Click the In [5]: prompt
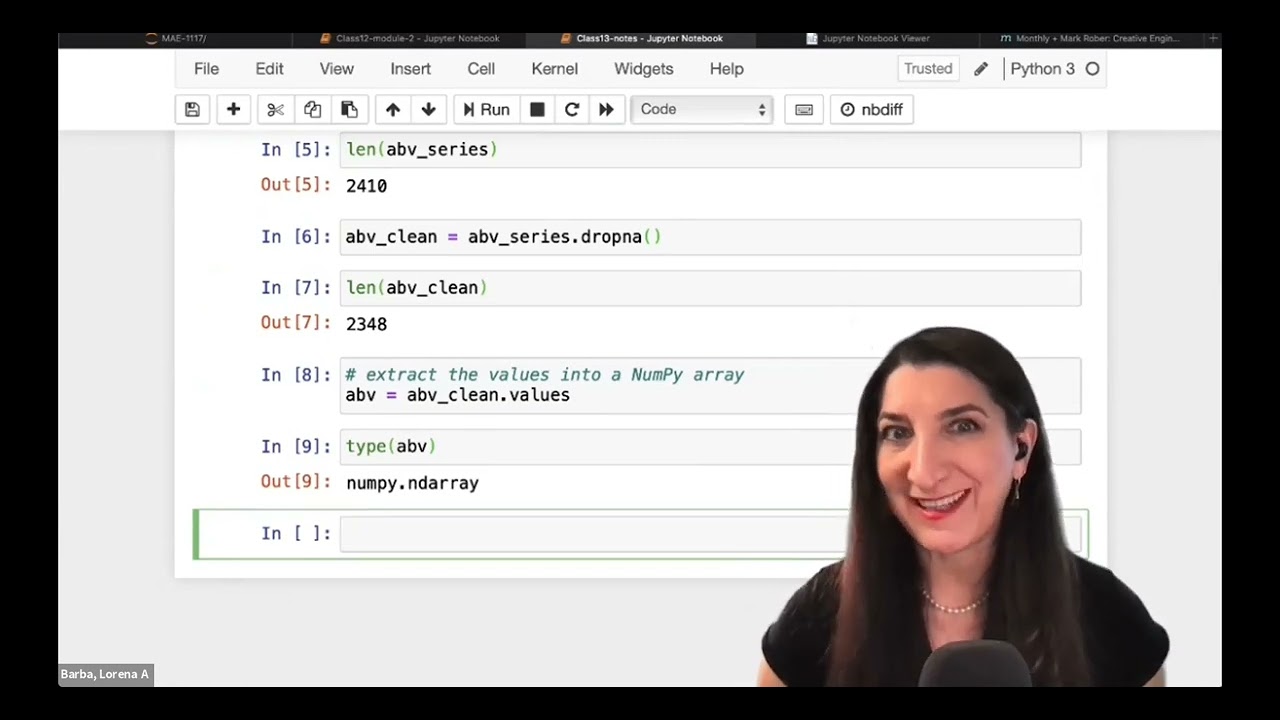The image size is (1280, 720). (295, 150)
